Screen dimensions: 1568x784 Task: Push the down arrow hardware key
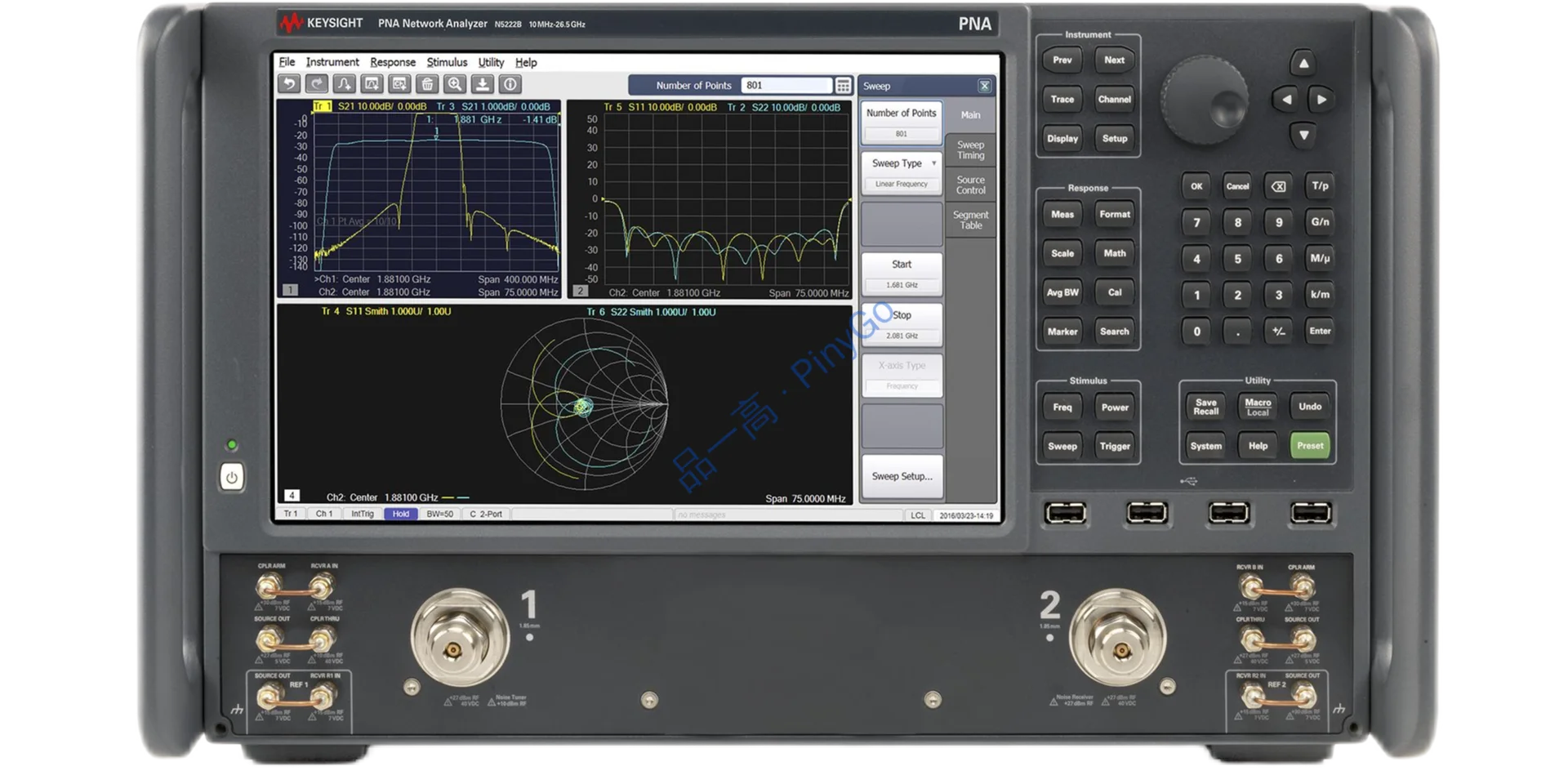click(x=1303, y=136)
